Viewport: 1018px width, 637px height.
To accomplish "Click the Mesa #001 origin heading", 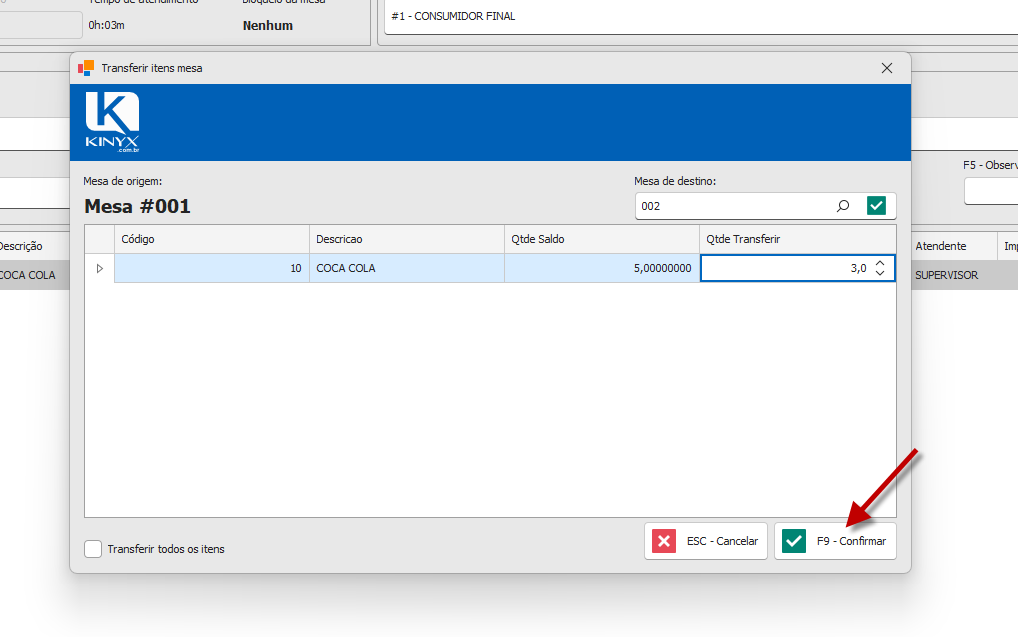I will coord(138,206).
